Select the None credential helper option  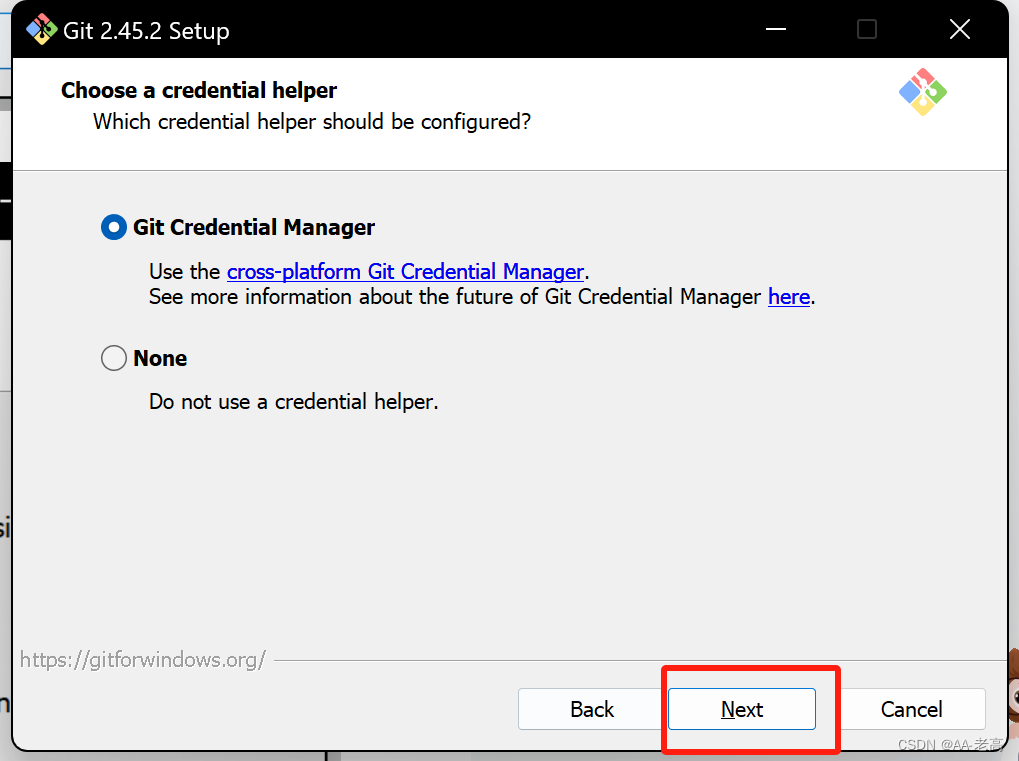pos(114,358)
